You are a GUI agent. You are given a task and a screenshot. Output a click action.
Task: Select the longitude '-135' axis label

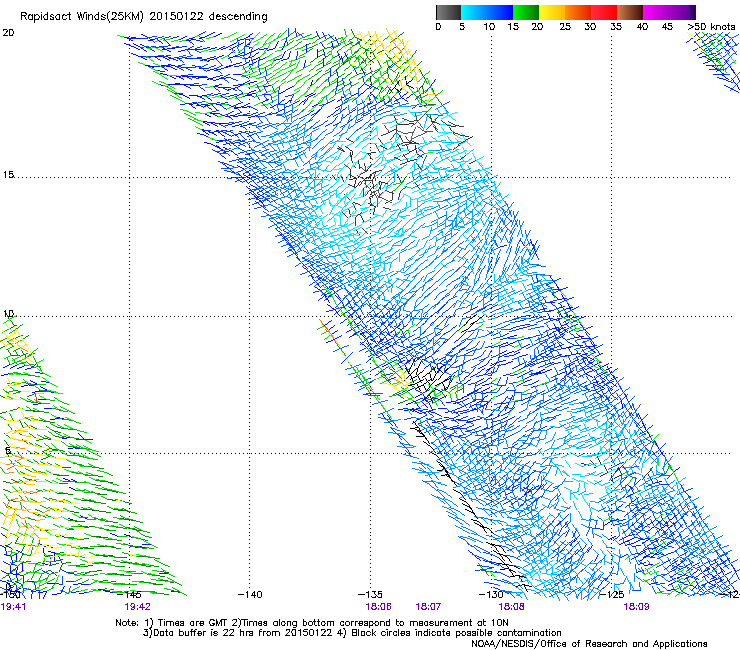coord(370,595)
